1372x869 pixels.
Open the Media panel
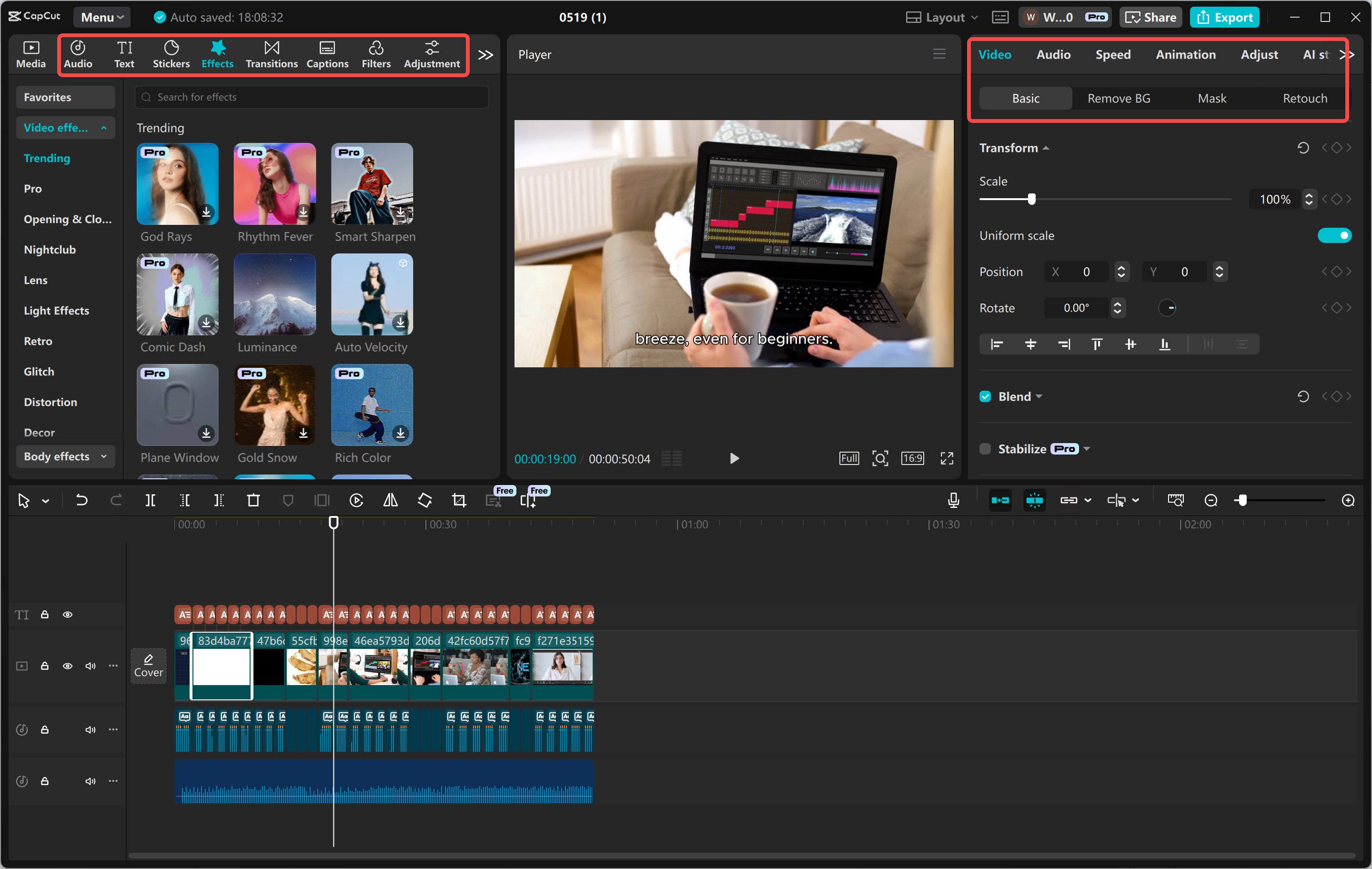click(x=31, y=54)
